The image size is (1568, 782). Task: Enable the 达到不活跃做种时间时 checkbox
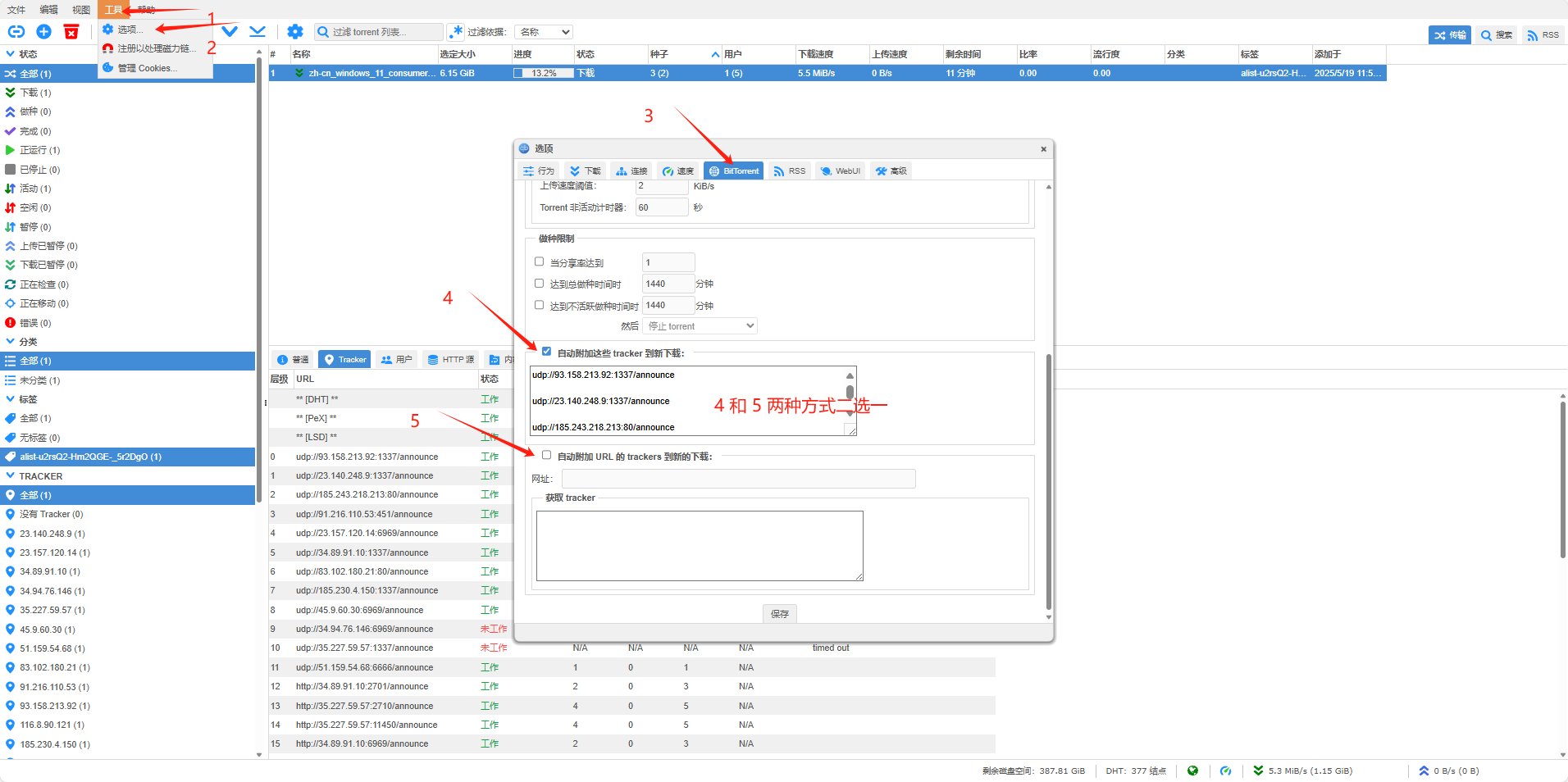pos(539,305)
